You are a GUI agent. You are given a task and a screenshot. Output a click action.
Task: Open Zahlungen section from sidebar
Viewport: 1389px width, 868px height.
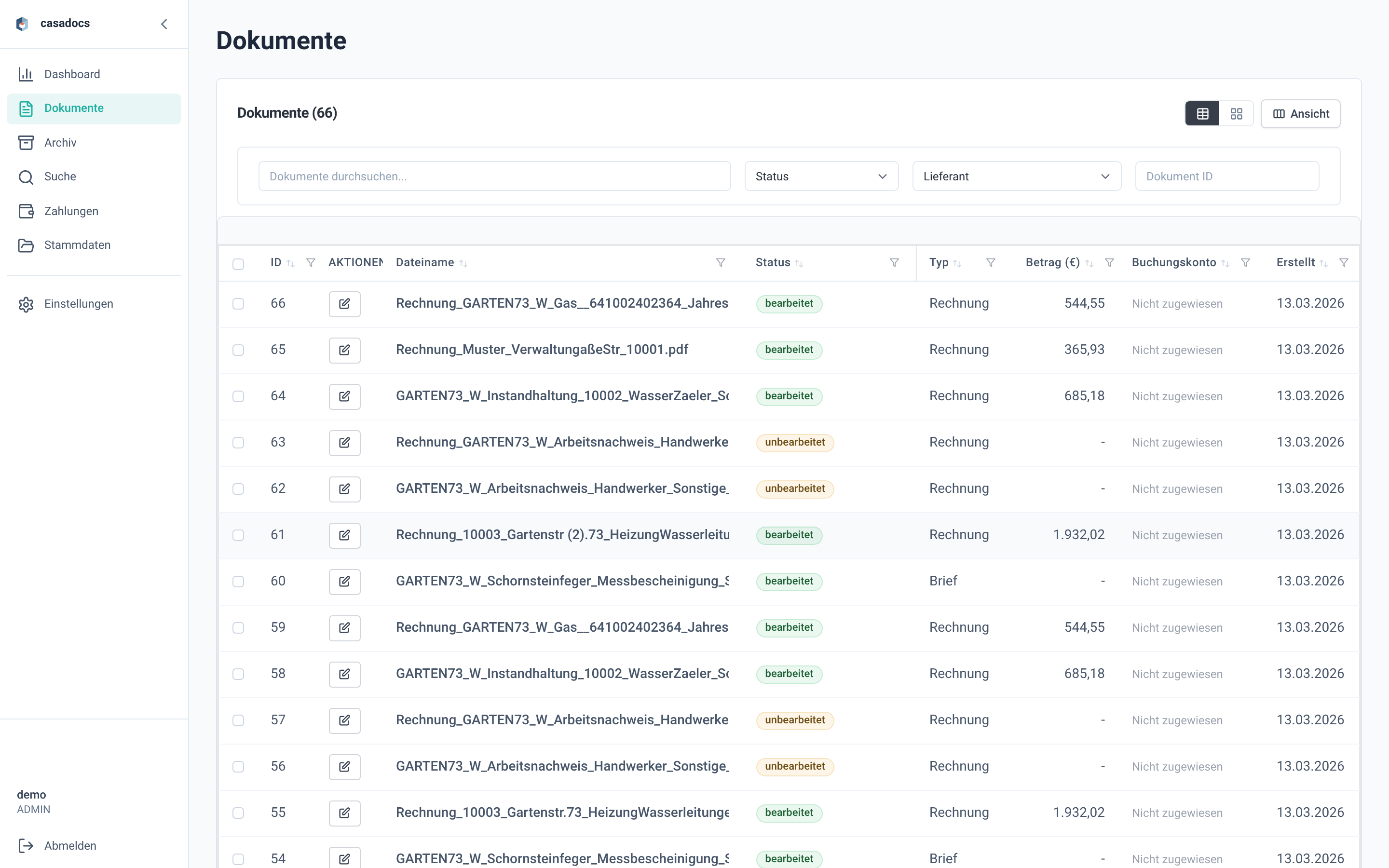[71, 211]
